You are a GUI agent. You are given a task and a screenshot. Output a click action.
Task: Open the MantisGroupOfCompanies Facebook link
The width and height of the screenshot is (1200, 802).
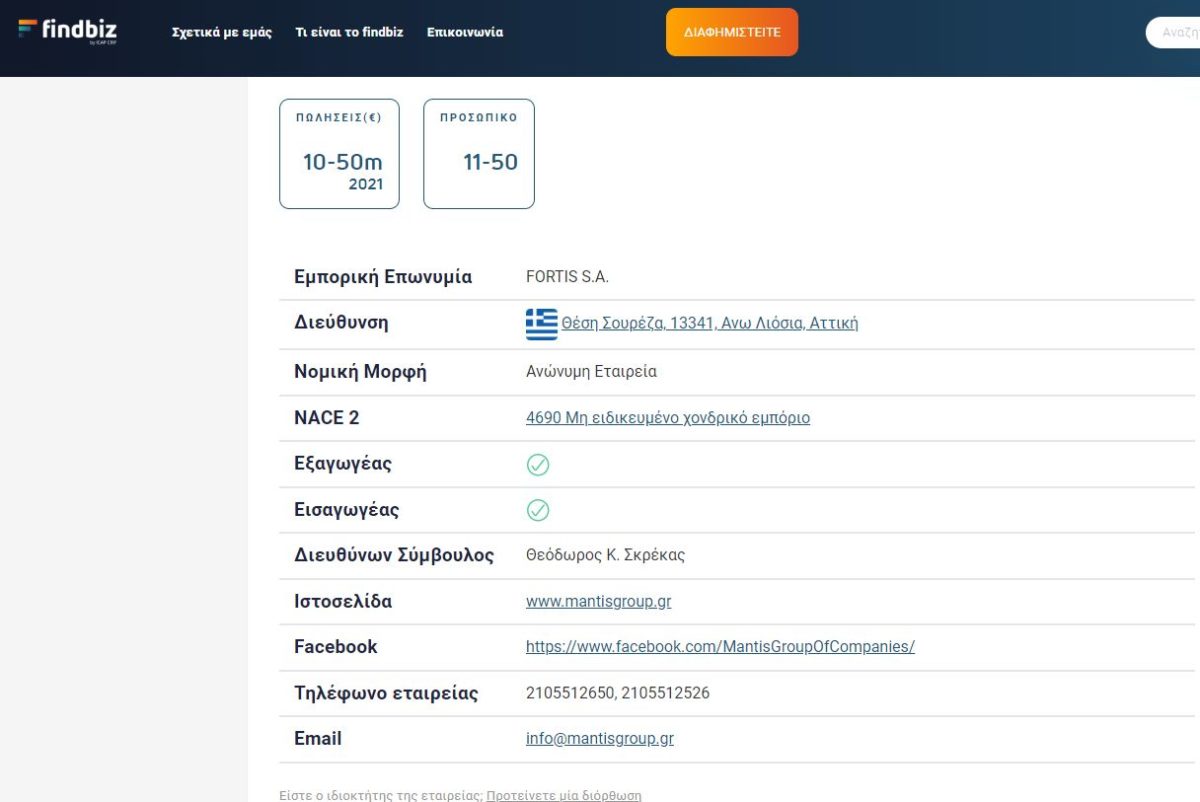(720, 647)
